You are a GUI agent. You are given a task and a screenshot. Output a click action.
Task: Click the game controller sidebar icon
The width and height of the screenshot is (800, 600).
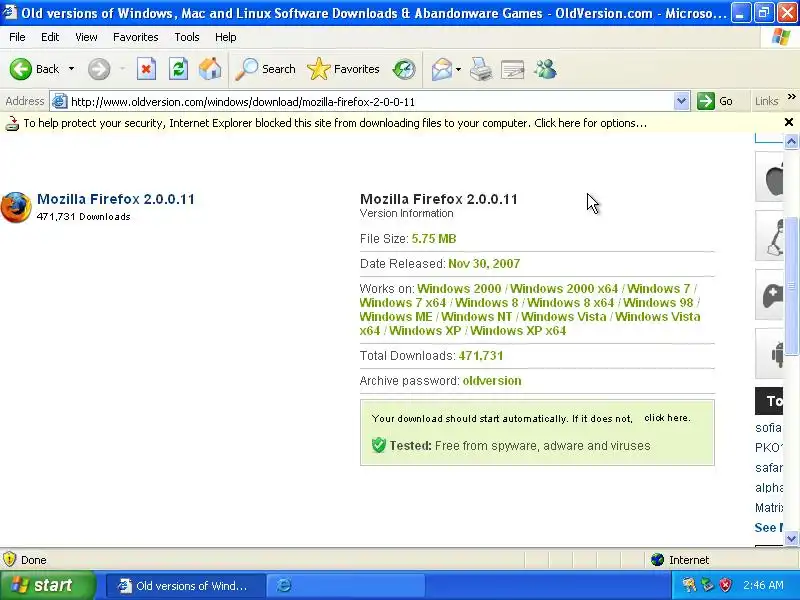coord(770,295)
